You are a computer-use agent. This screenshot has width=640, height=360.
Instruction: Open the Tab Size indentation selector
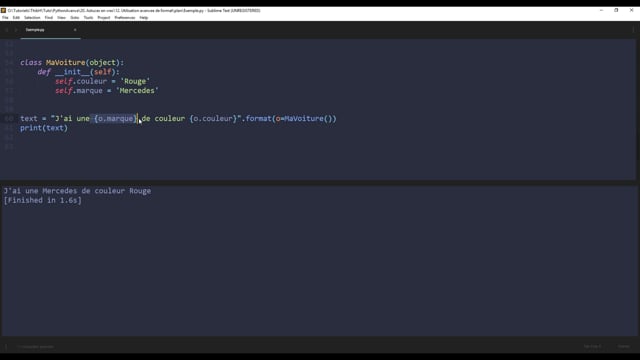click(x=592, y=347)
